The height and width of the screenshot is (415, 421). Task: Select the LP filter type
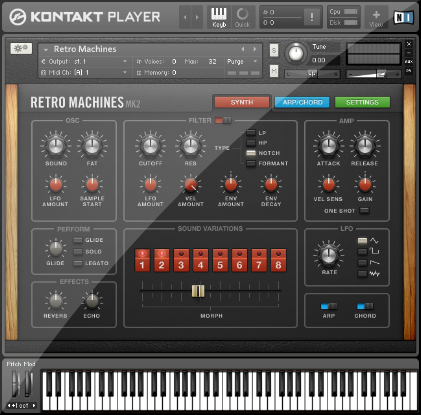pos(251,133)
